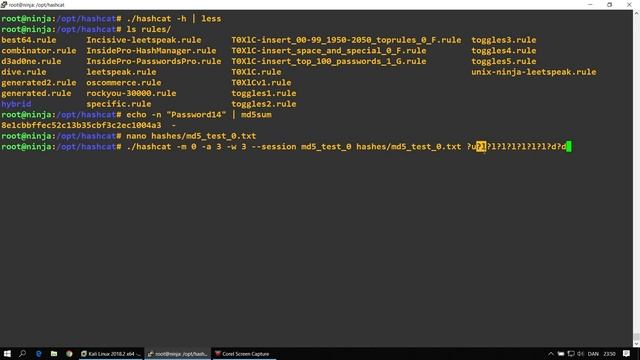
Task: Click the "Password14" string in echo command
Action: 196,114
